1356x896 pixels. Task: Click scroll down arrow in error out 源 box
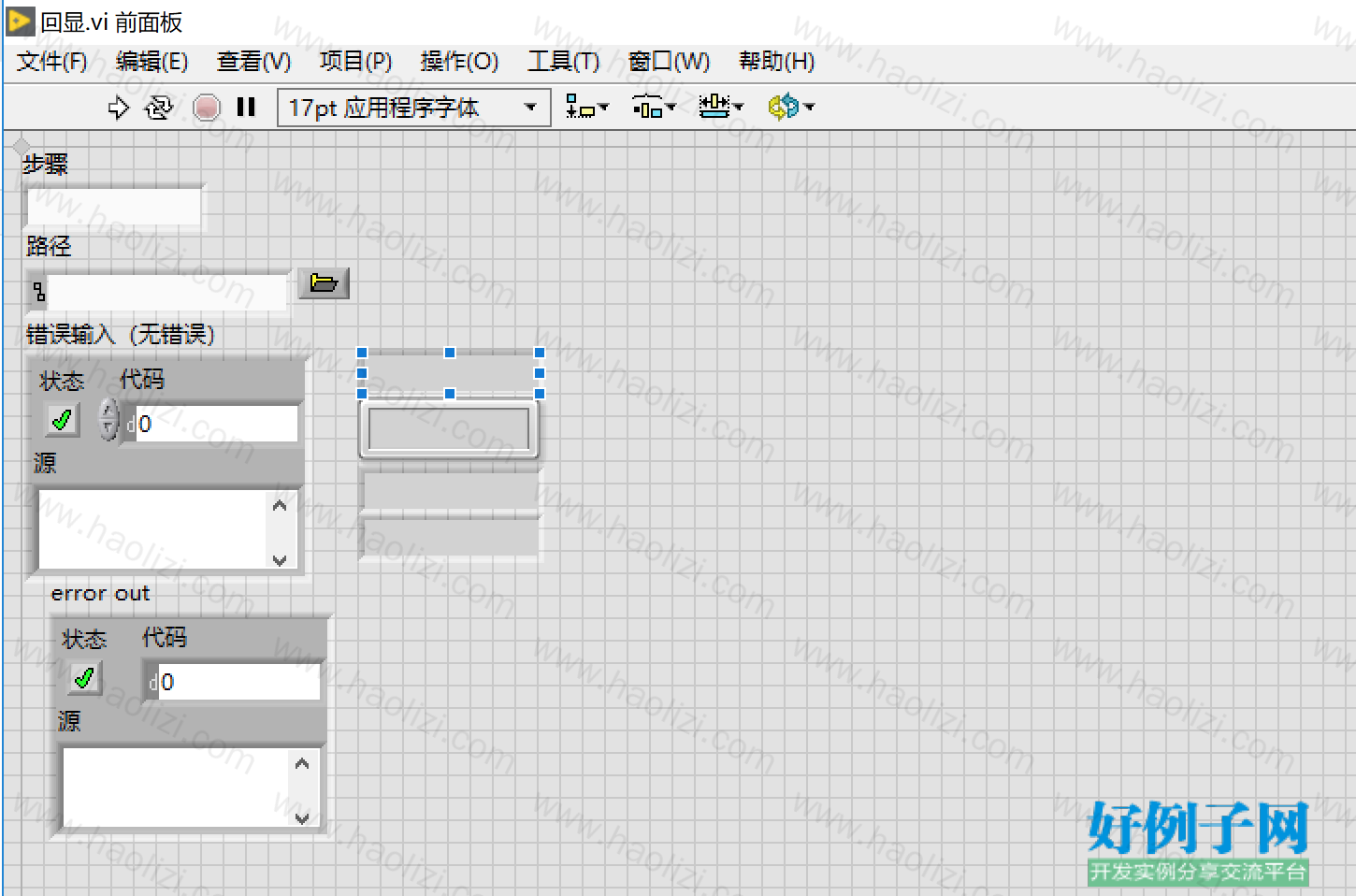pos(302,817)
